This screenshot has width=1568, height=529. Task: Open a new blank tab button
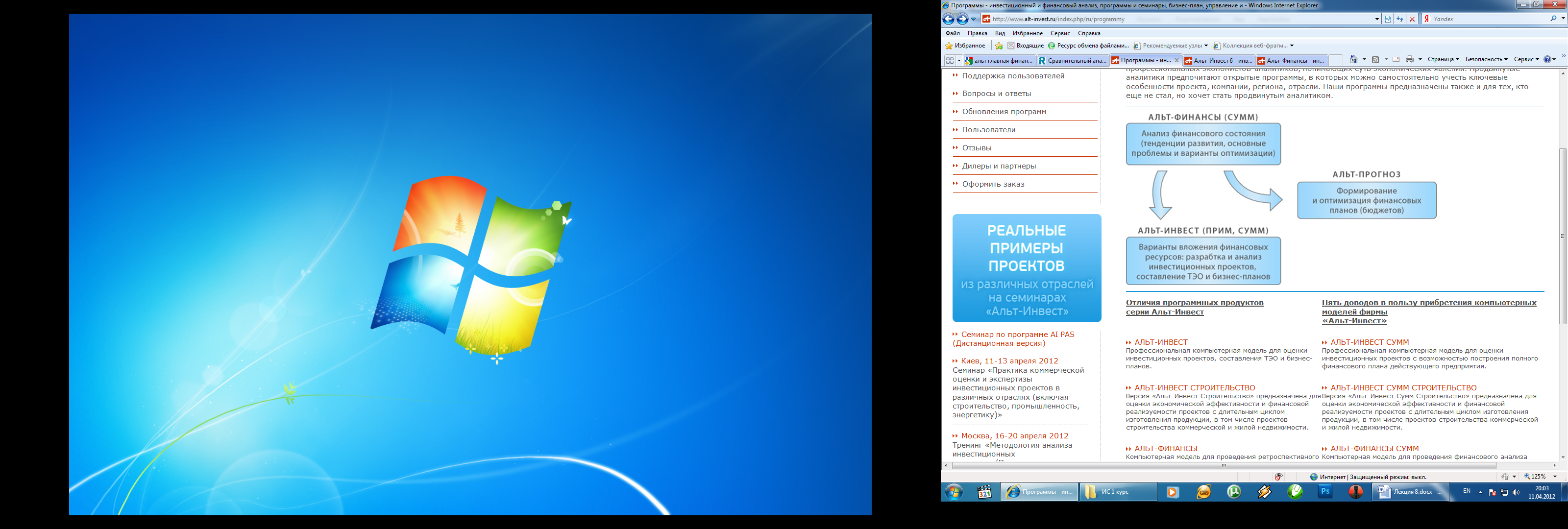coord(1335,60)
